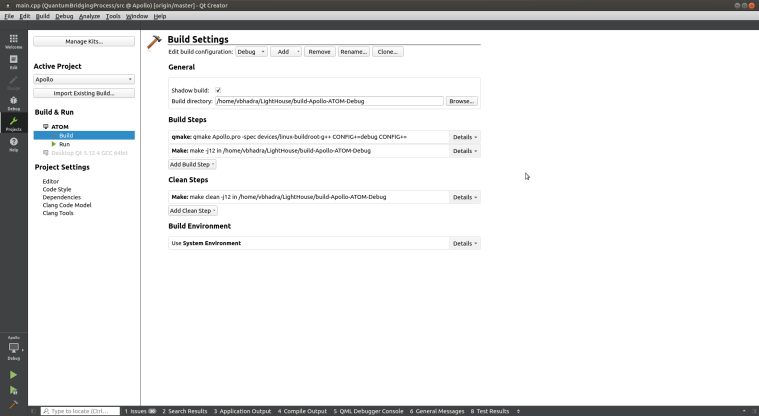Expand Details for the qmake build step
The image size is (759, 416).
point(465,136)
